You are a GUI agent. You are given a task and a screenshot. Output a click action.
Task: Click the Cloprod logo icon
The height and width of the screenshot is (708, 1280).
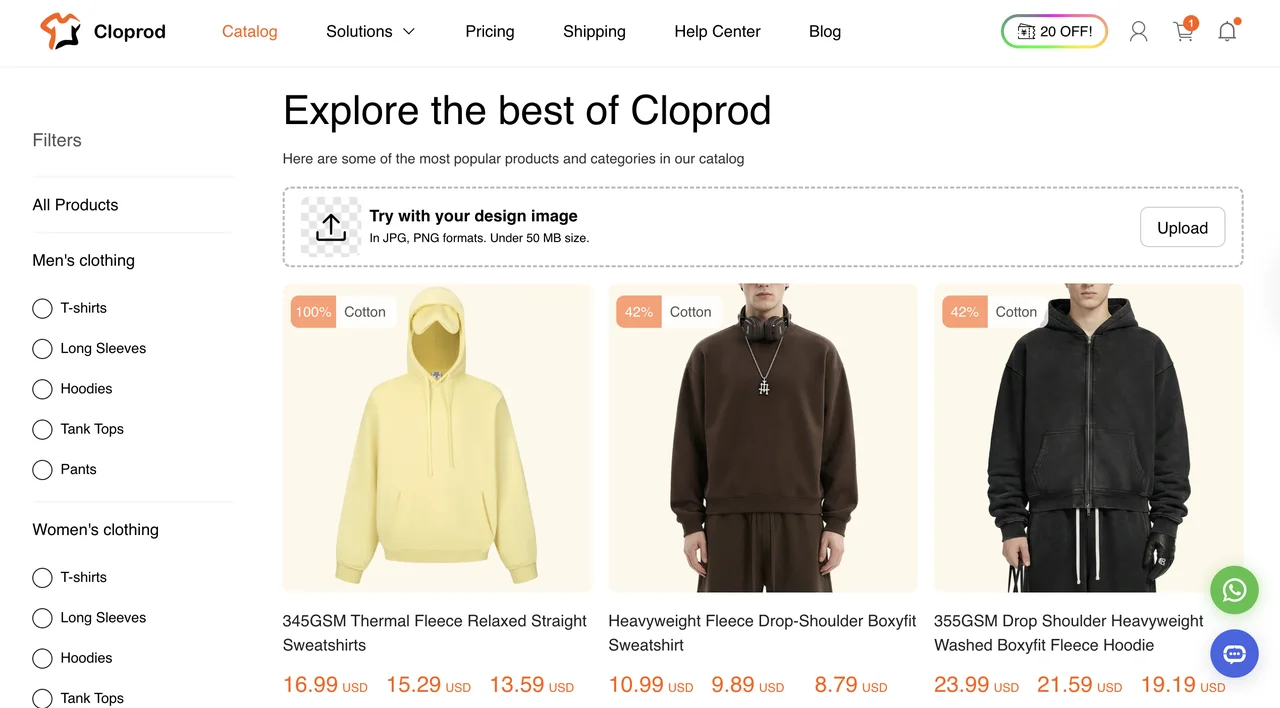(x=59, y=32)
